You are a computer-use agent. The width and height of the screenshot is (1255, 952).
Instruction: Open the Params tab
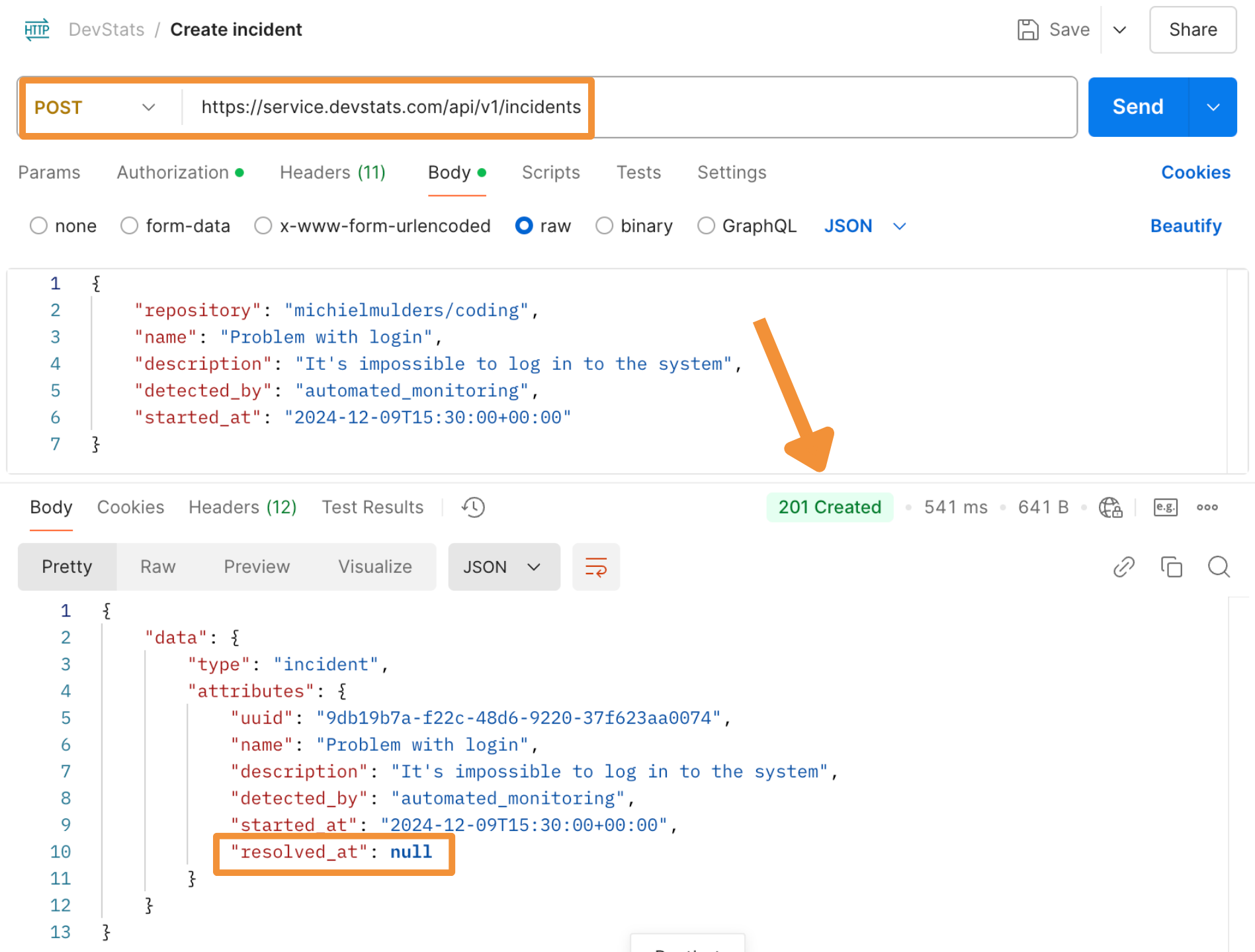[x=49, y=173]
